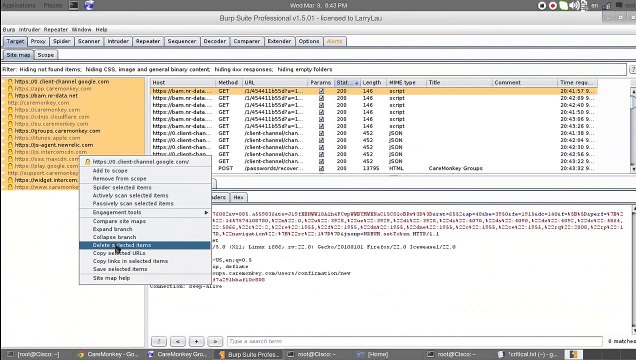Click the previous match '<' button

click(x=178, y=341)
